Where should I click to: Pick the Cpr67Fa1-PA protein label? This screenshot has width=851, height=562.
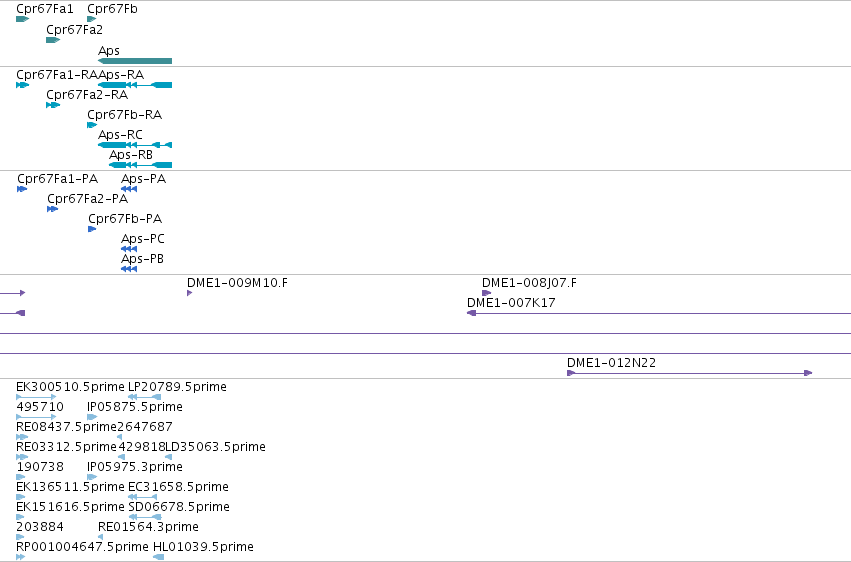click(x=58, y=179)
